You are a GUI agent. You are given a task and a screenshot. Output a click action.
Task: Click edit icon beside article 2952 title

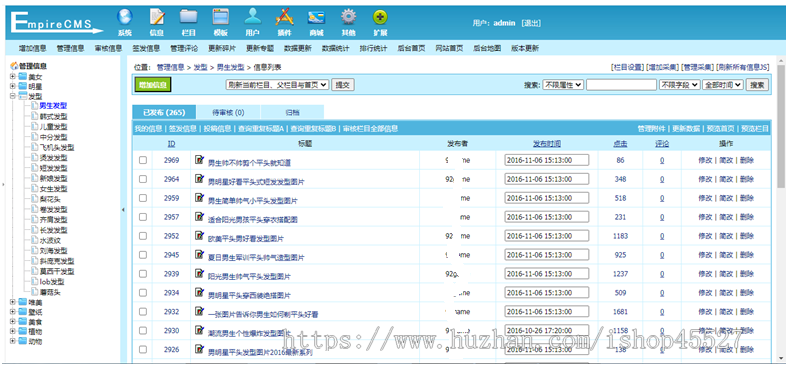click(200, 235)
